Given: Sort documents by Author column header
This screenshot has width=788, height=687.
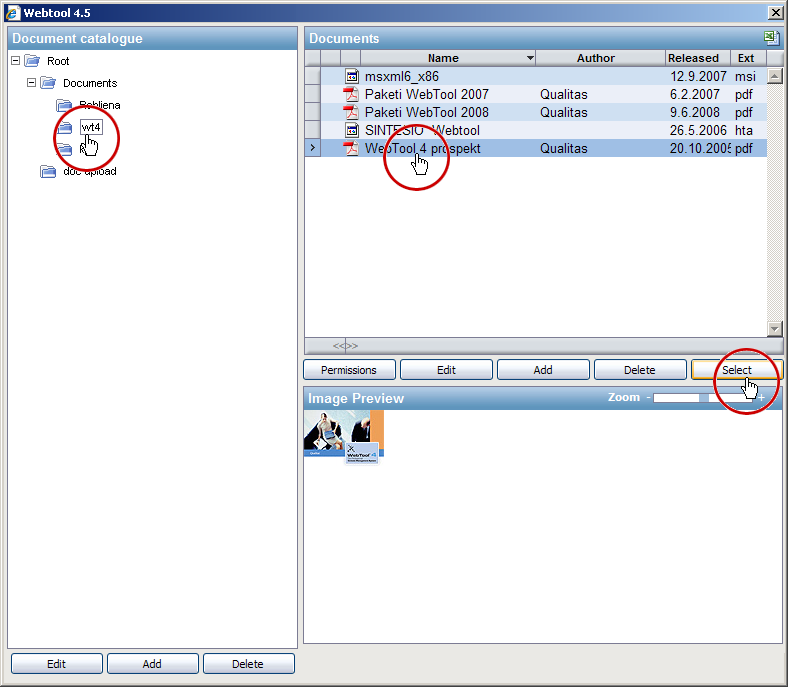Looking at the screenshot, I should point(595,58).
